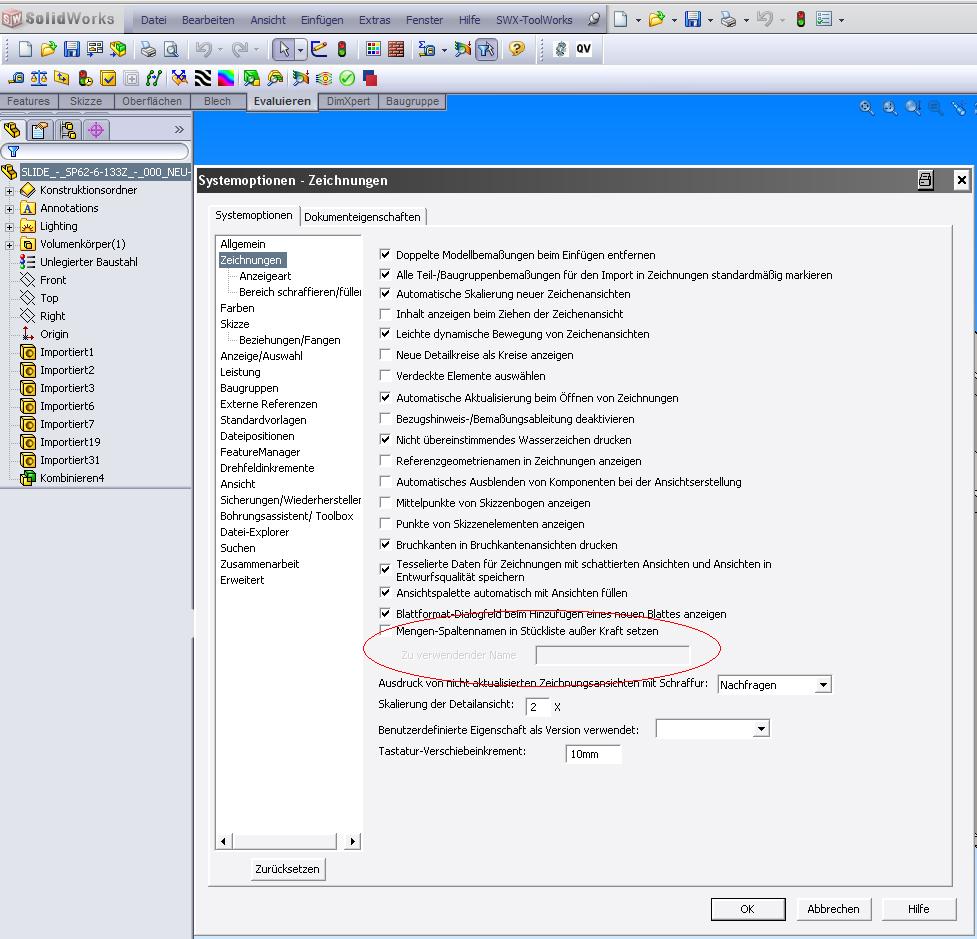Enable Mittelpunkte von Skizzenbogen anzeigen
This screenshot has width=977, height=939.
[x=385, y=502]
